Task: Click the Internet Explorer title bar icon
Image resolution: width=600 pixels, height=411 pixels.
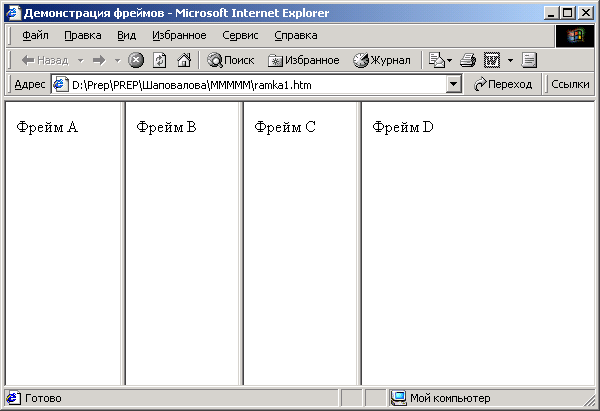Action: (x=13, y=13)
